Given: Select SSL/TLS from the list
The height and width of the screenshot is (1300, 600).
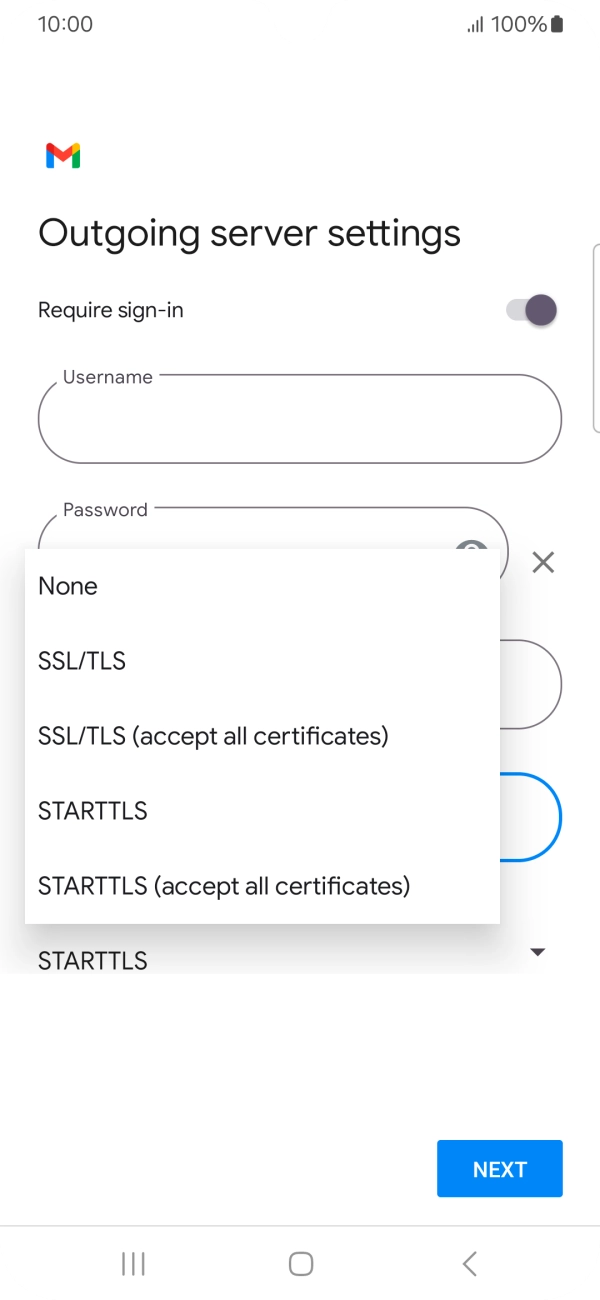Looking at the screenshot, I should 81,660.
